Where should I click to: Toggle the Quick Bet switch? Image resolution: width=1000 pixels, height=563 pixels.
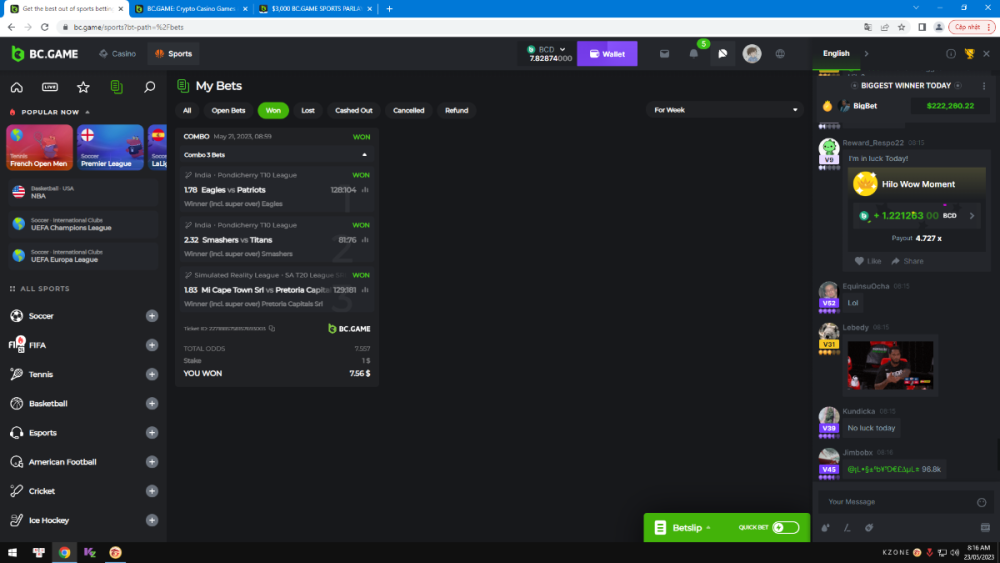pos(785,527)
